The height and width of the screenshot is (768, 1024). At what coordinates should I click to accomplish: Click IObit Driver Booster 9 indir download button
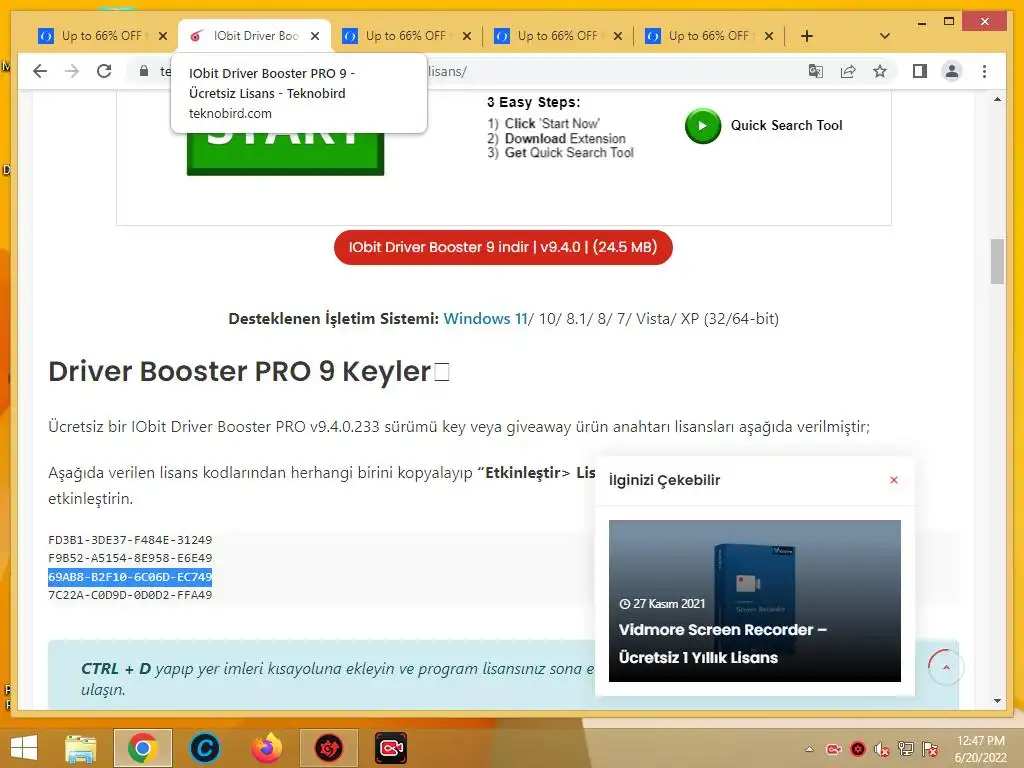click(x=503, y=248)
